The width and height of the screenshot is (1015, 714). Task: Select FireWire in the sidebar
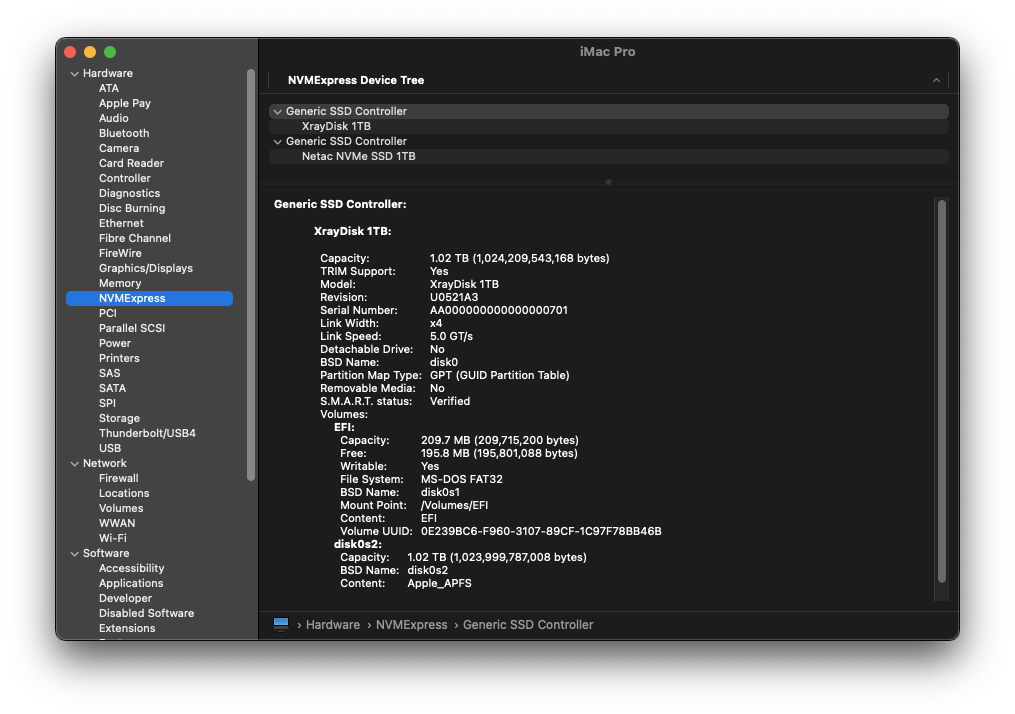(120, 253)
